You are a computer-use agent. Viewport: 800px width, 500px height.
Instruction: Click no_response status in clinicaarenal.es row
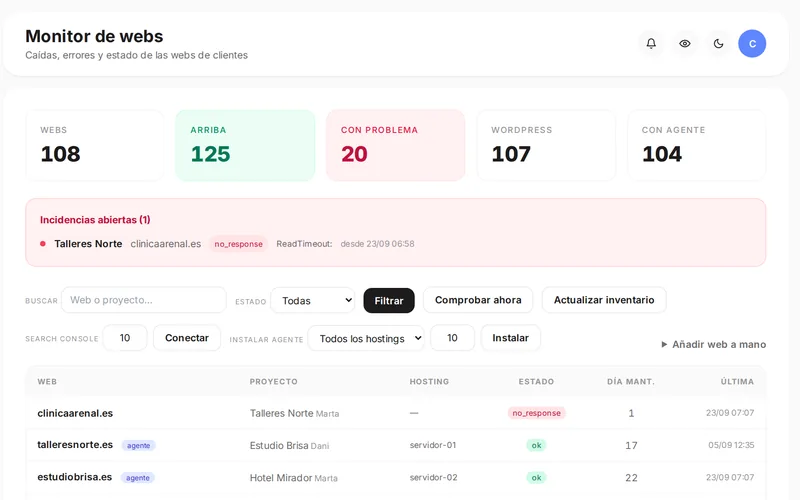click(536, 413)
